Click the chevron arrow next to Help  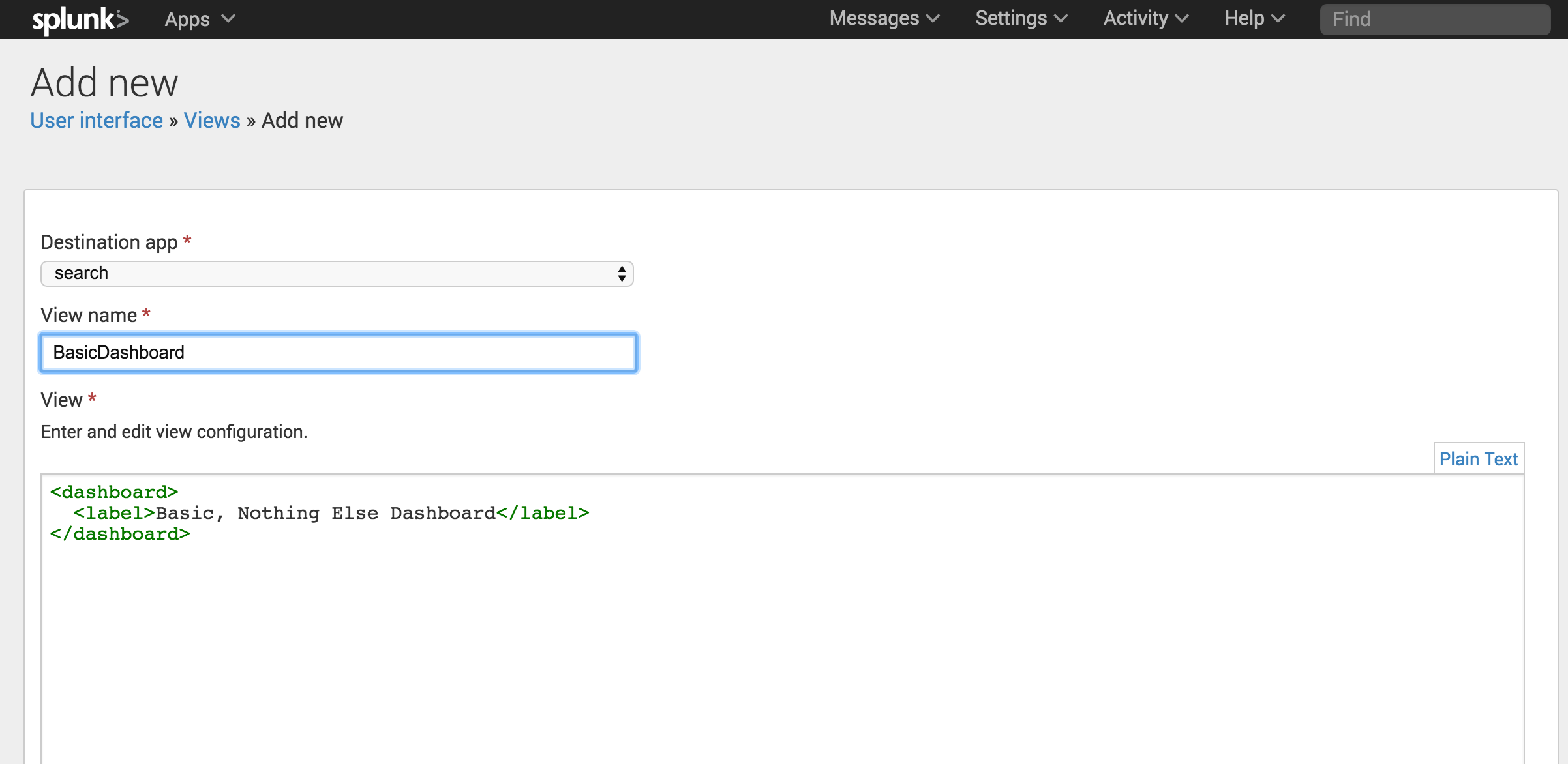point(1278,19)
